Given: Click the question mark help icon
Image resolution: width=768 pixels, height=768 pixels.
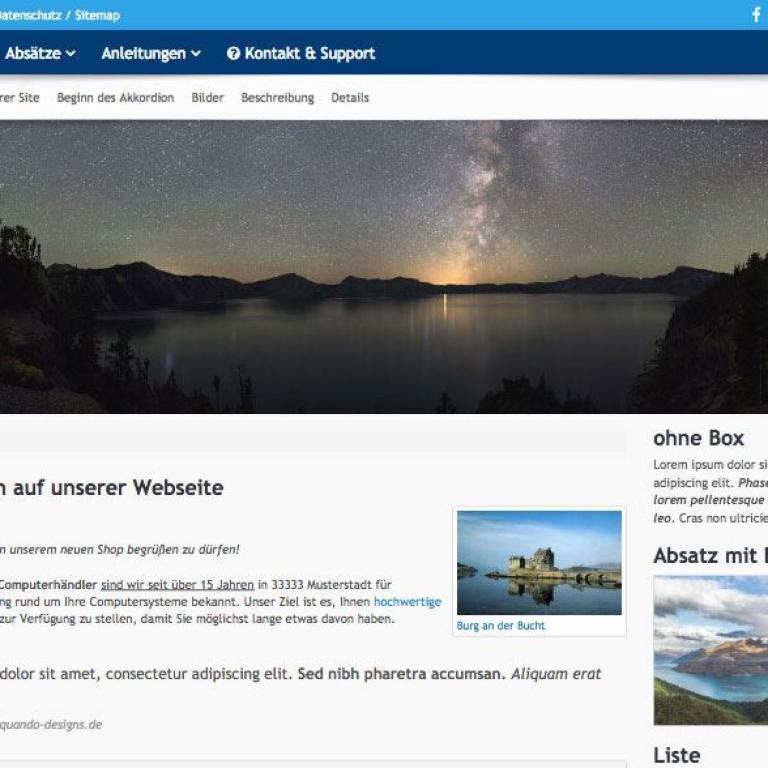Looking at the screenshot, I should pyautogui.click(x=234, y=53).
